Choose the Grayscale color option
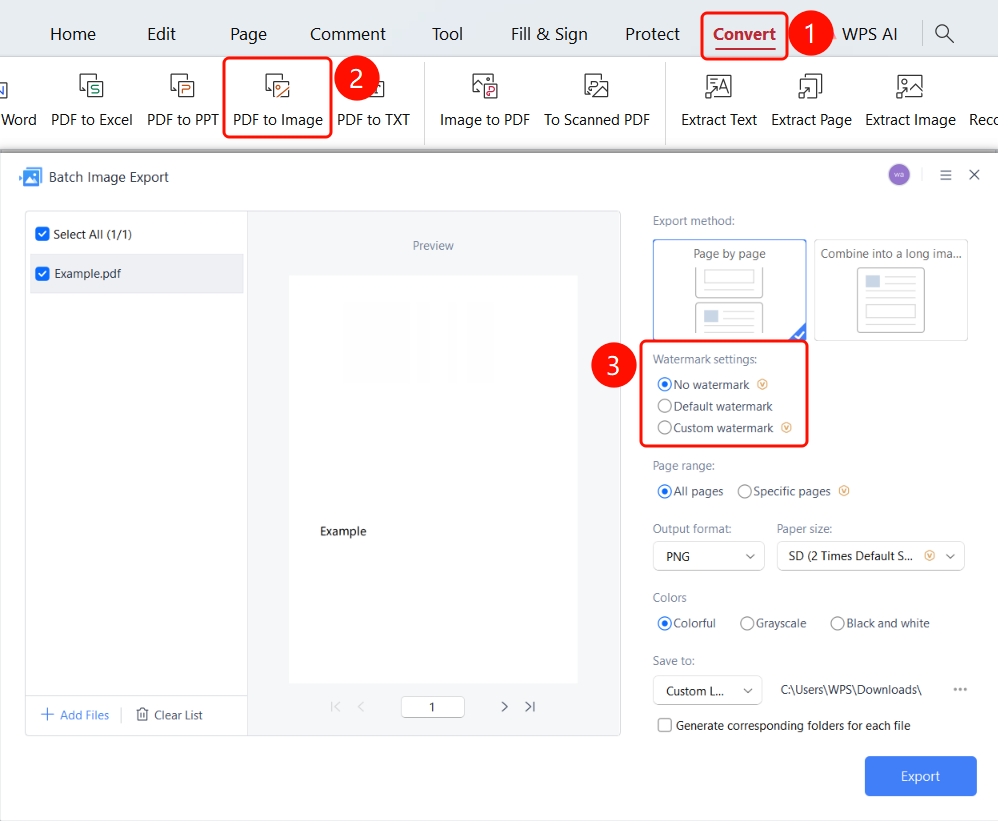 click(747, 623)
